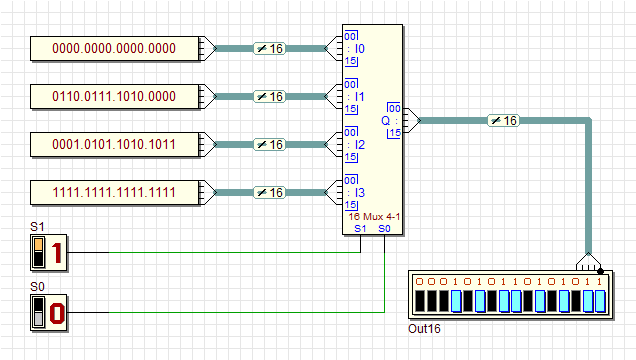
Task: Click the green wire from S1 switch
Action: coord(234,252)
